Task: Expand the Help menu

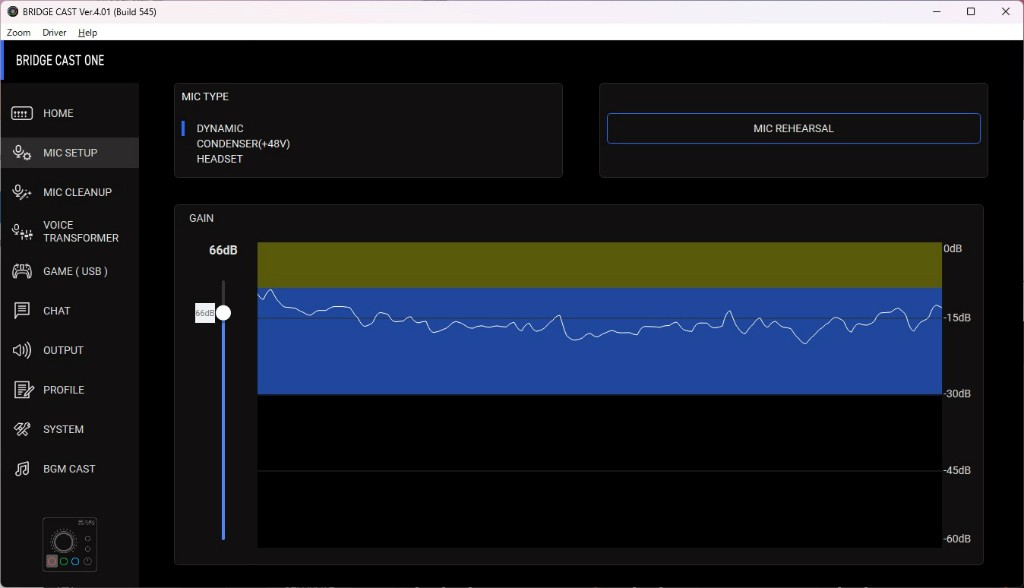Action: point(88,33)
